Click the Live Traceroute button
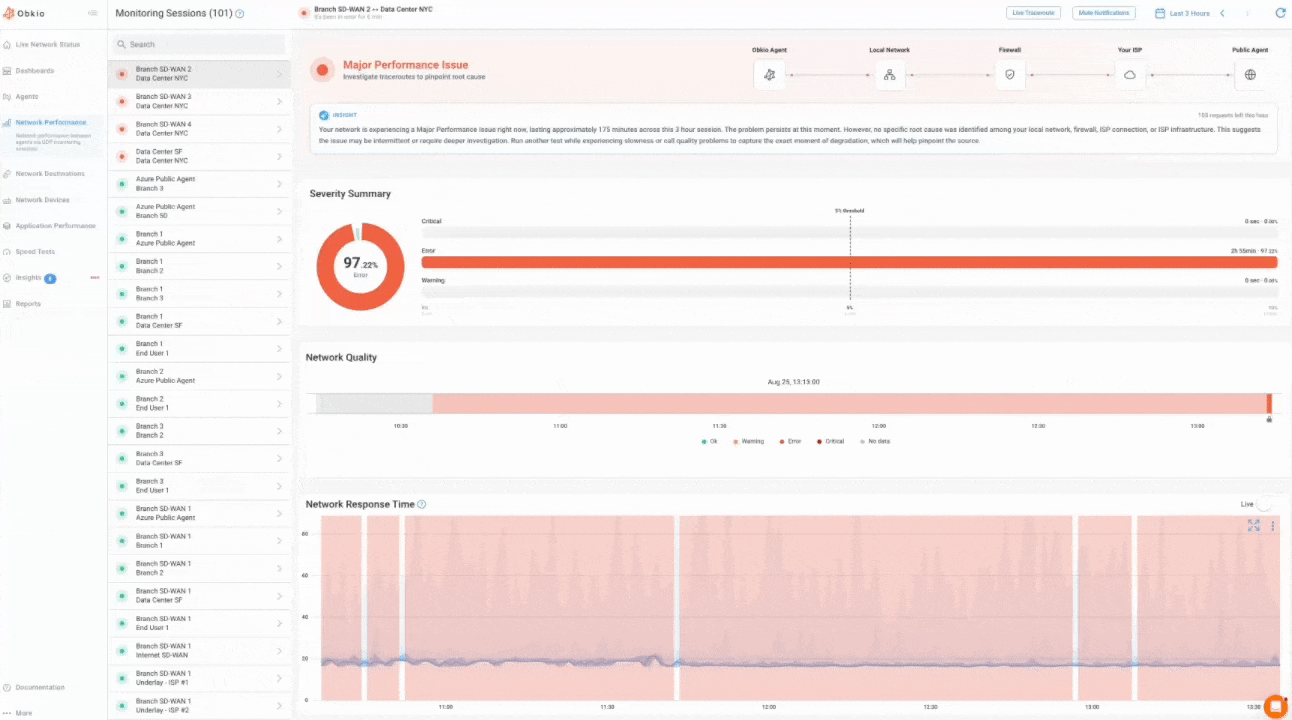Viewport: 1292px width, 720px height. click(1033, 13)
